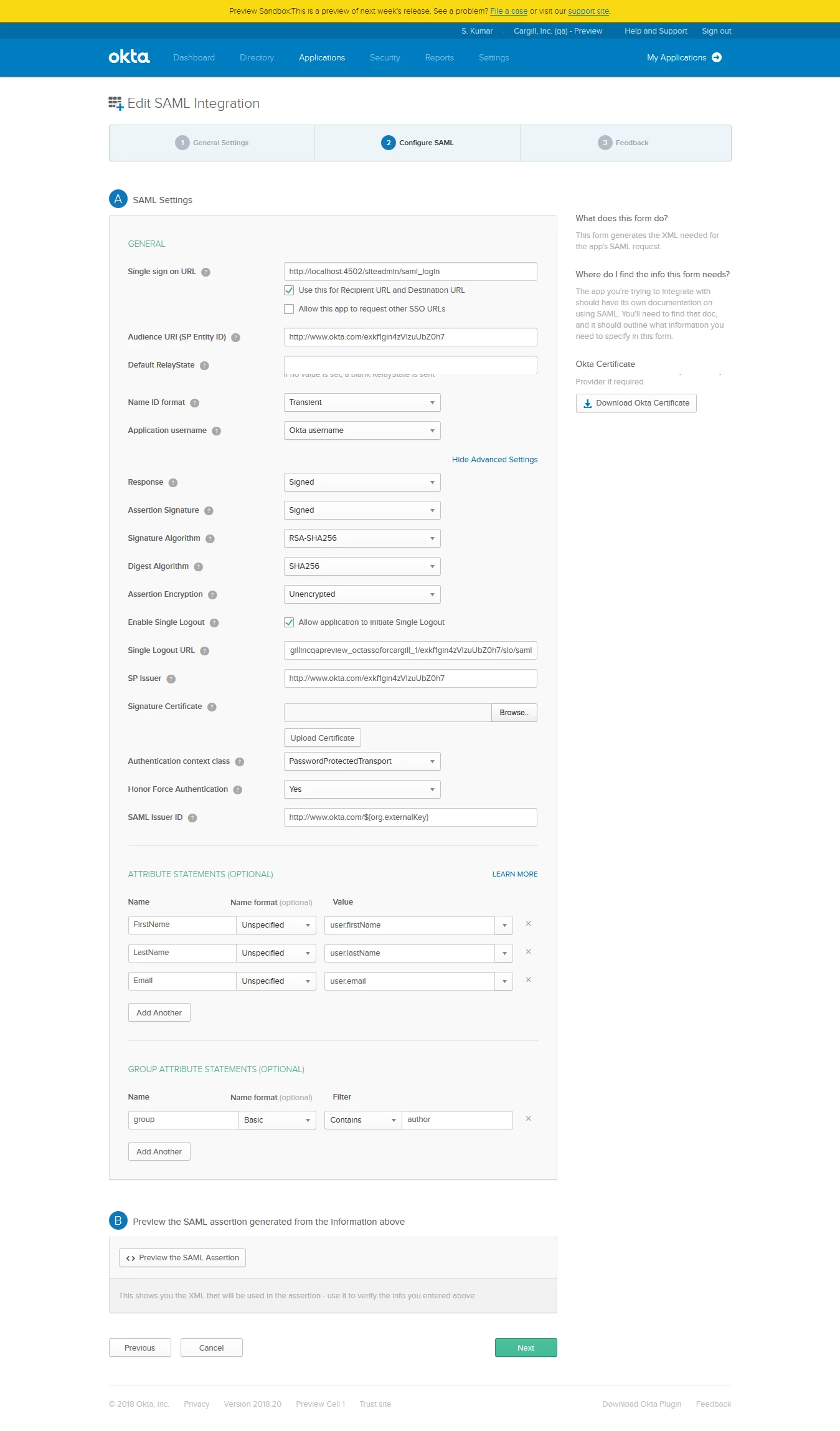This screenshot has height=1431, width=840.
Task: Toggle Allow application to initiate Single Logout
Action: [289, 622]
